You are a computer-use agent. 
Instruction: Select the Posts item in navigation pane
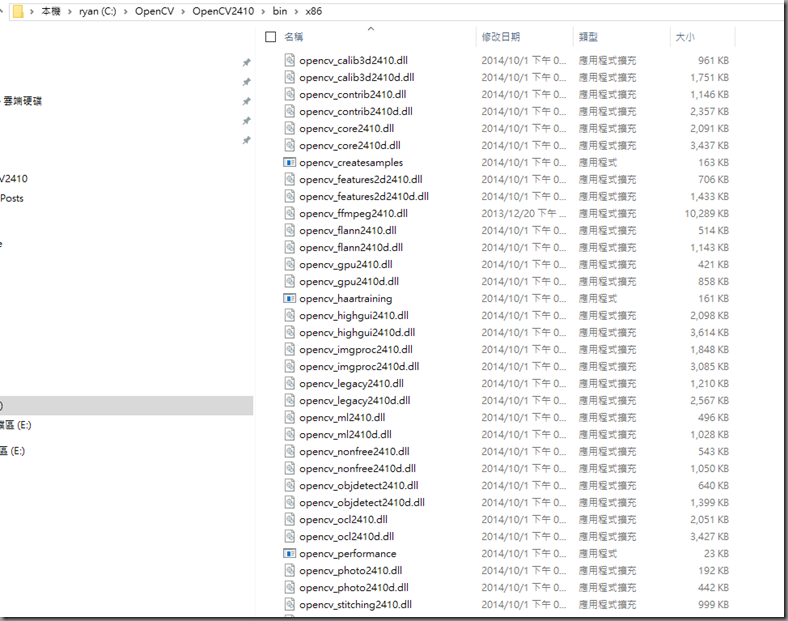(12, 198)
